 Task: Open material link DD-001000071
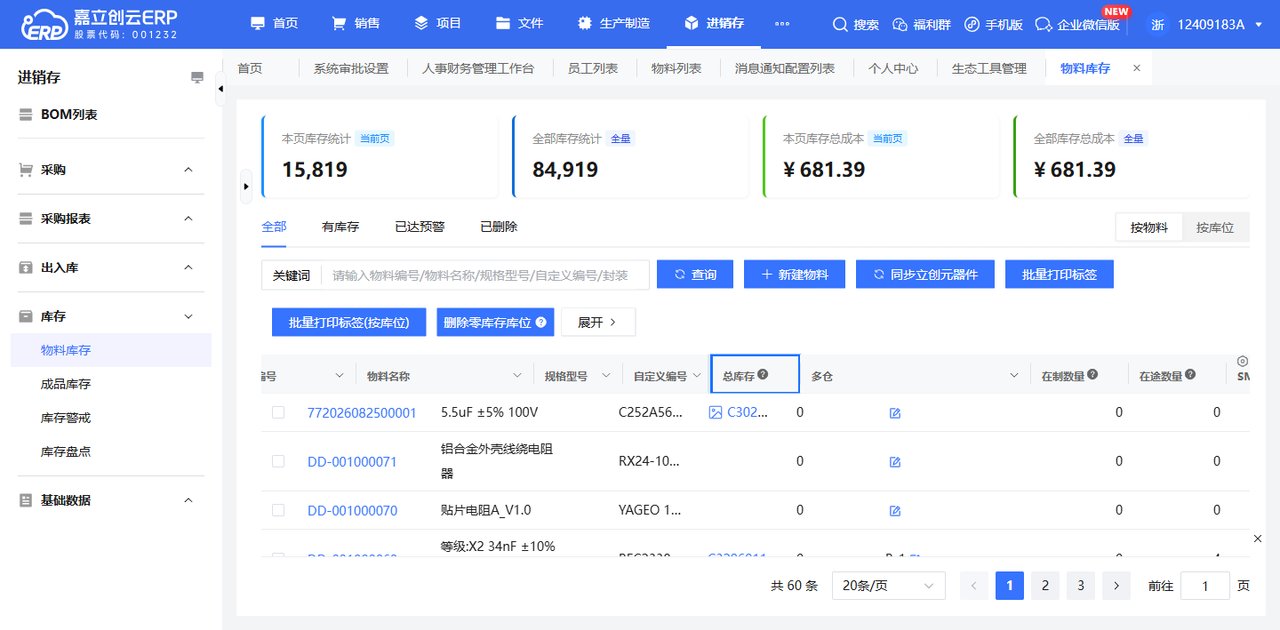point(352,462)
